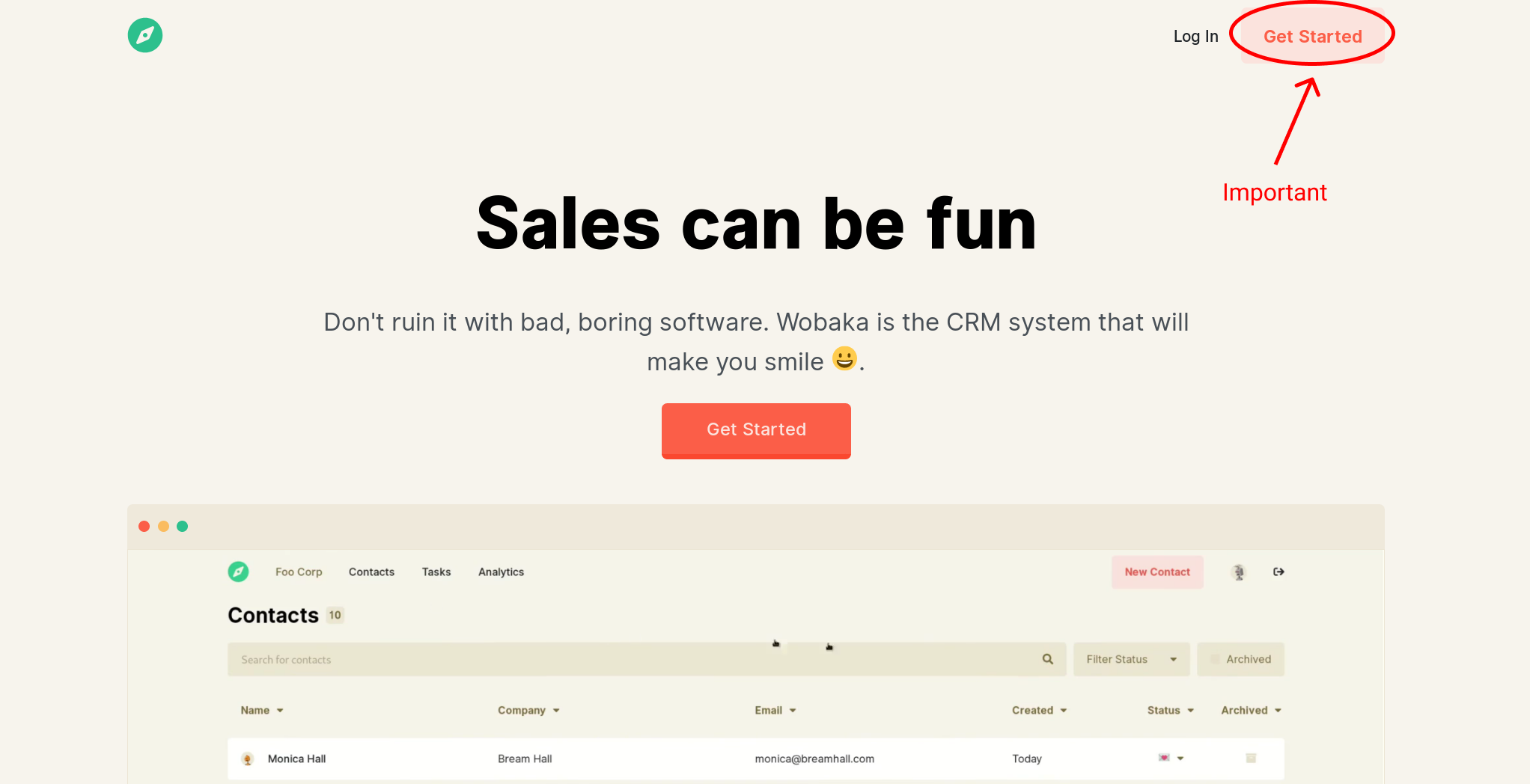This screenshot has width=1530, height=784.
Task: Sort contacts by Email column
Action: tap(775, 710)
